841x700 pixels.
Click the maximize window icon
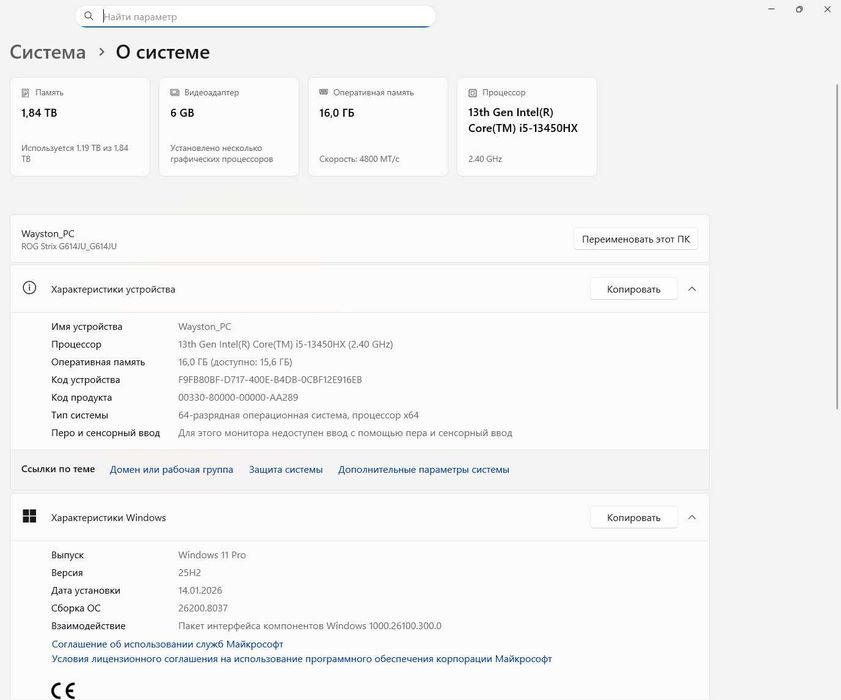click(799, 10)
